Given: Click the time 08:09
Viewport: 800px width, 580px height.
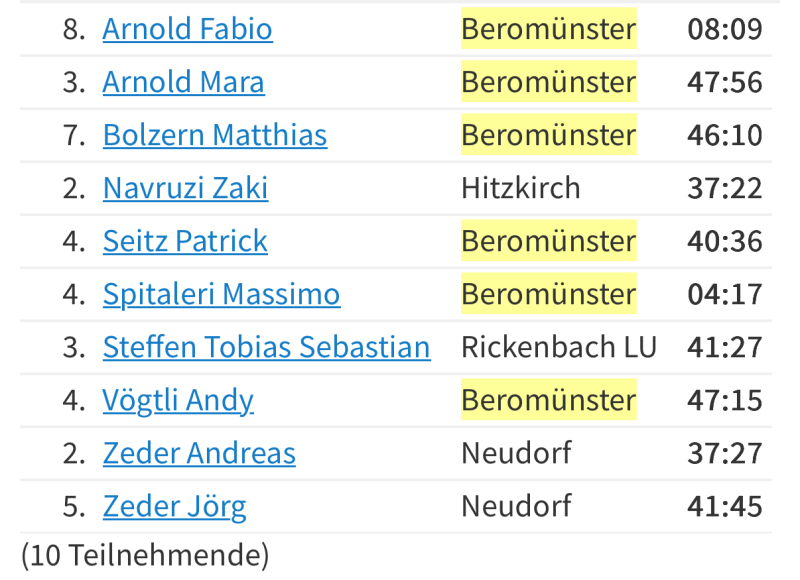Looking at the screenshot, I should click(x=724, y=29).
